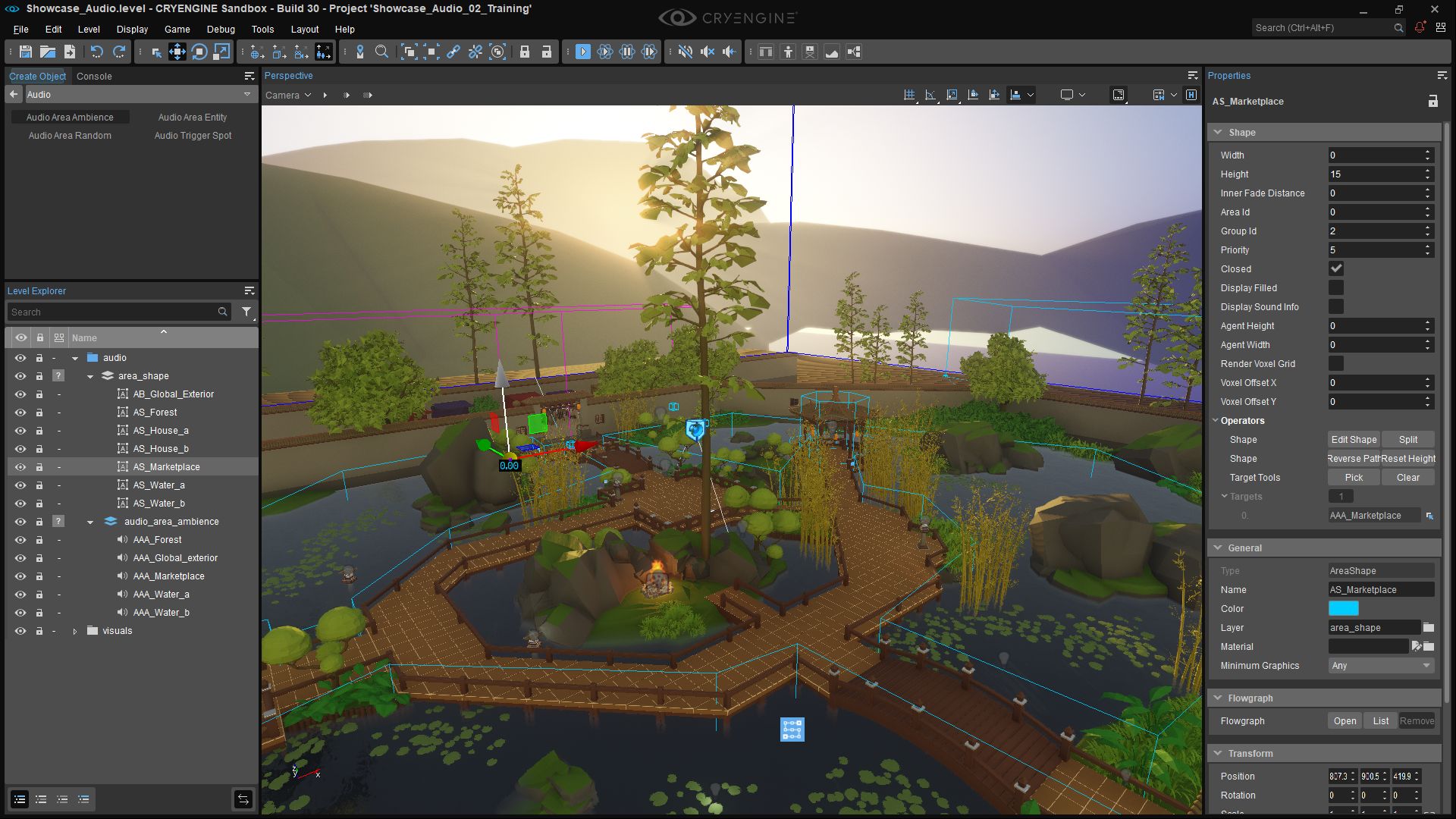Select the Move tool in the toolbar
Screen dimensions: 1456x819
(x=178, y=52)
